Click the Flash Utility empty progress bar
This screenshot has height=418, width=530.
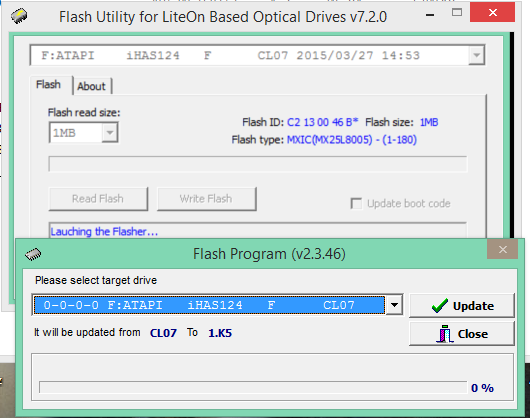click(258, 164)
